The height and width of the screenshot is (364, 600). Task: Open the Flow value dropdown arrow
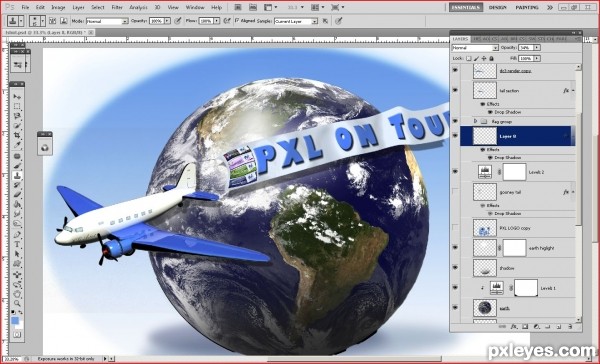217,21
